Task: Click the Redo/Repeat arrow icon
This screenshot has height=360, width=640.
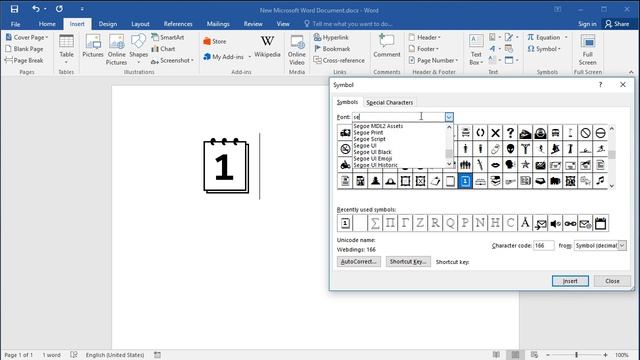Action: pyautogui.click(x=59, y=9)
